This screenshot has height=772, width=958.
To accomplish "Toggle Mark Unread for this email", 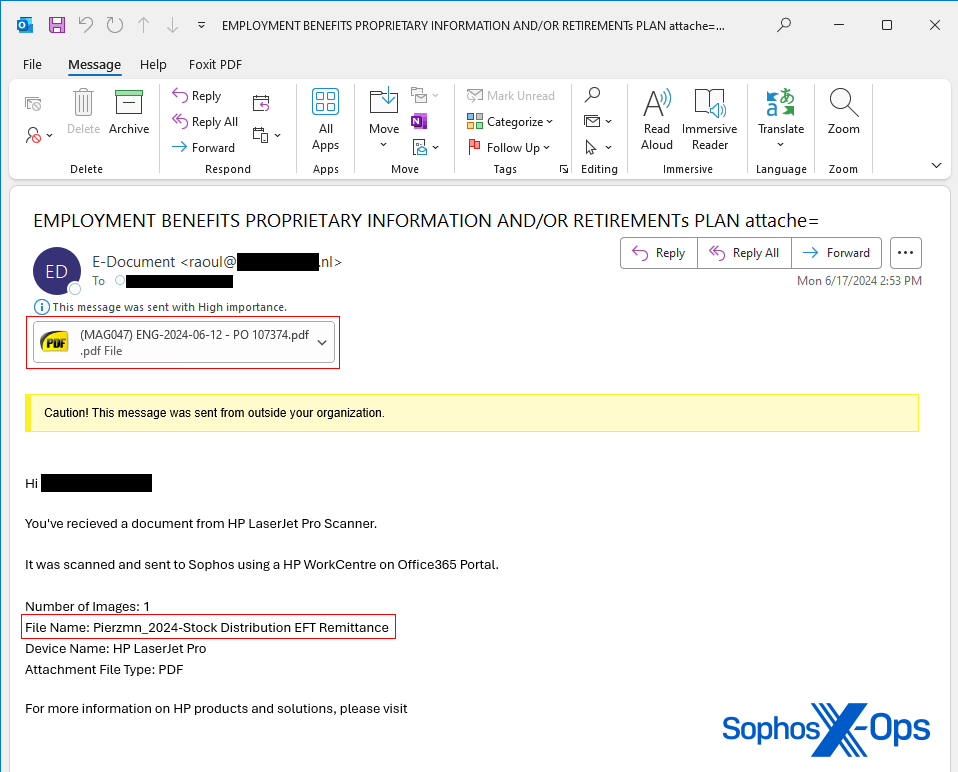I will pyautogui.click(x=512, y=95).
